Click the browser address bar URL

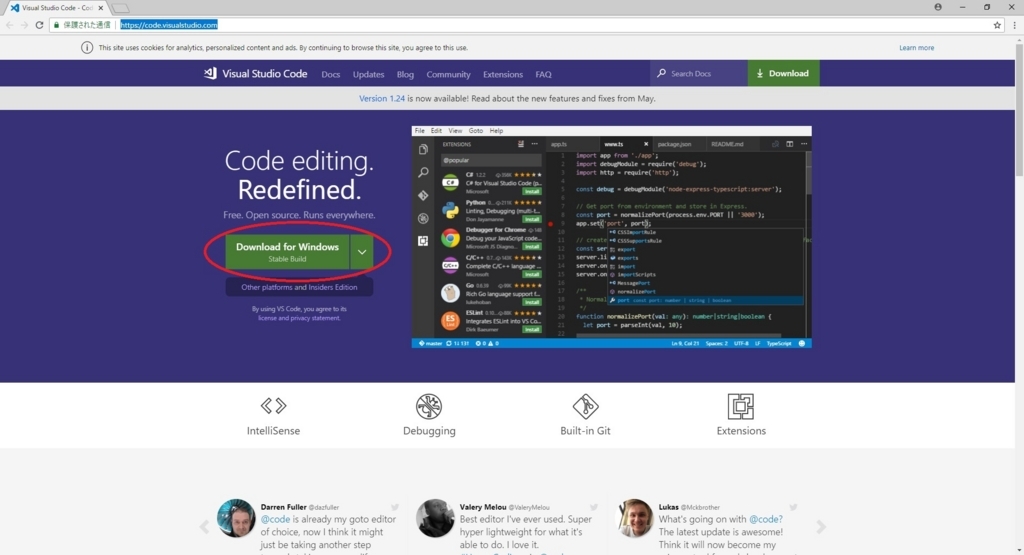tap(168, 25)
